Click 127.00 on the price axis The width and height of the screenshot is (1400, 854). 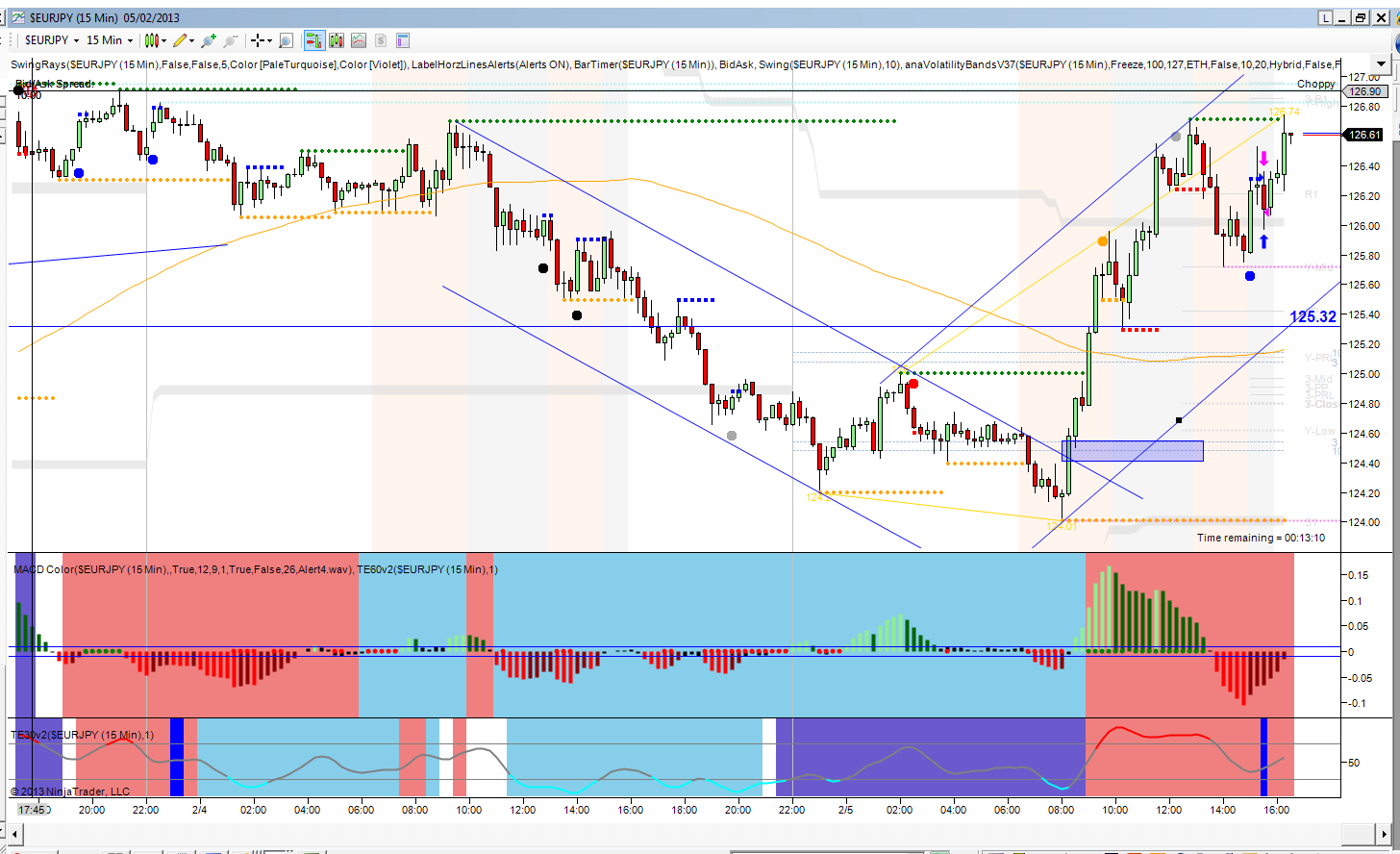click(x=1364, y=77)
